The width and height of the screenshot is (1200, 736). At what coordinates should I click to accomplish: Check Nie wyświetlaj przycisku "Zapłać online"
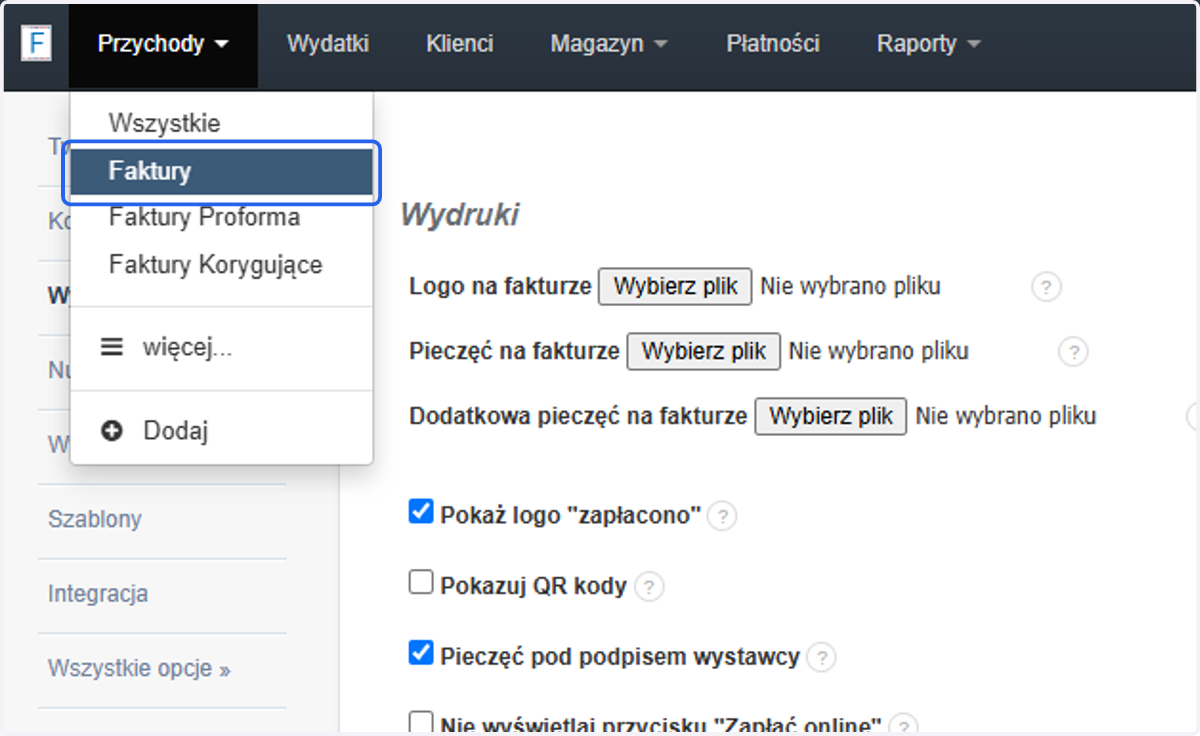[421, 722]
